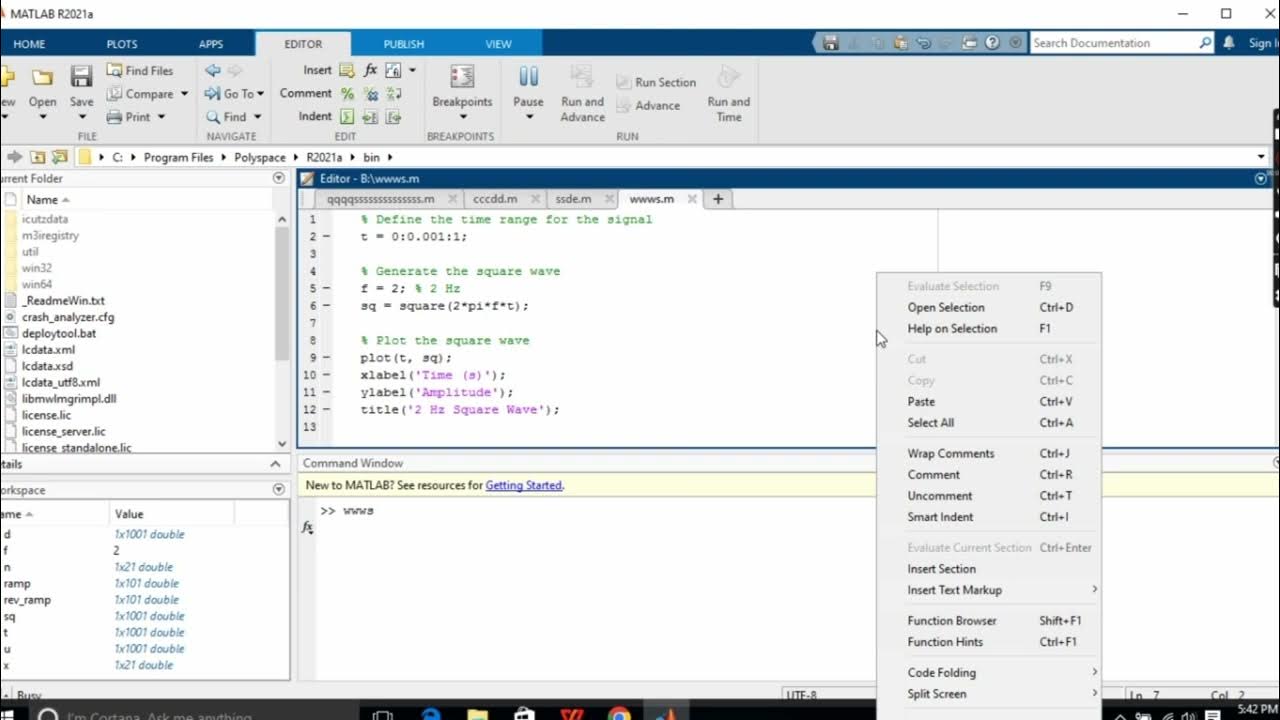1280x720 pixels.
Task: Click the Smart Indent icon
Action: (347, 117)
